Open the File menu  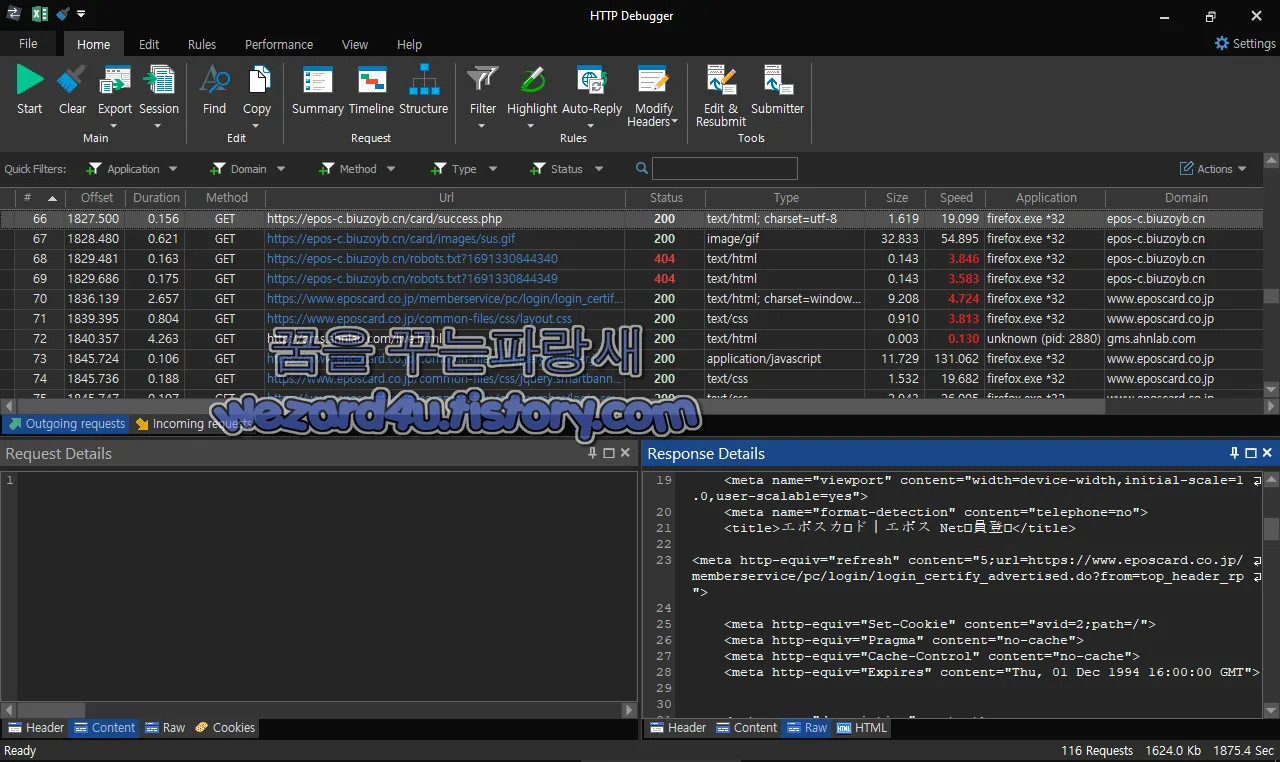[28, 44]
